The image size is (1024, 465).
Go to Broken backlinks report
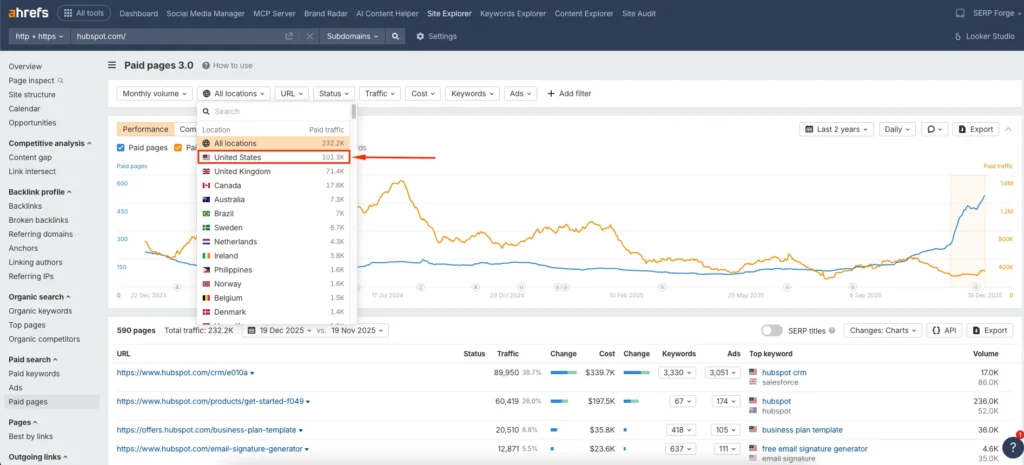(x=38, y=220)
